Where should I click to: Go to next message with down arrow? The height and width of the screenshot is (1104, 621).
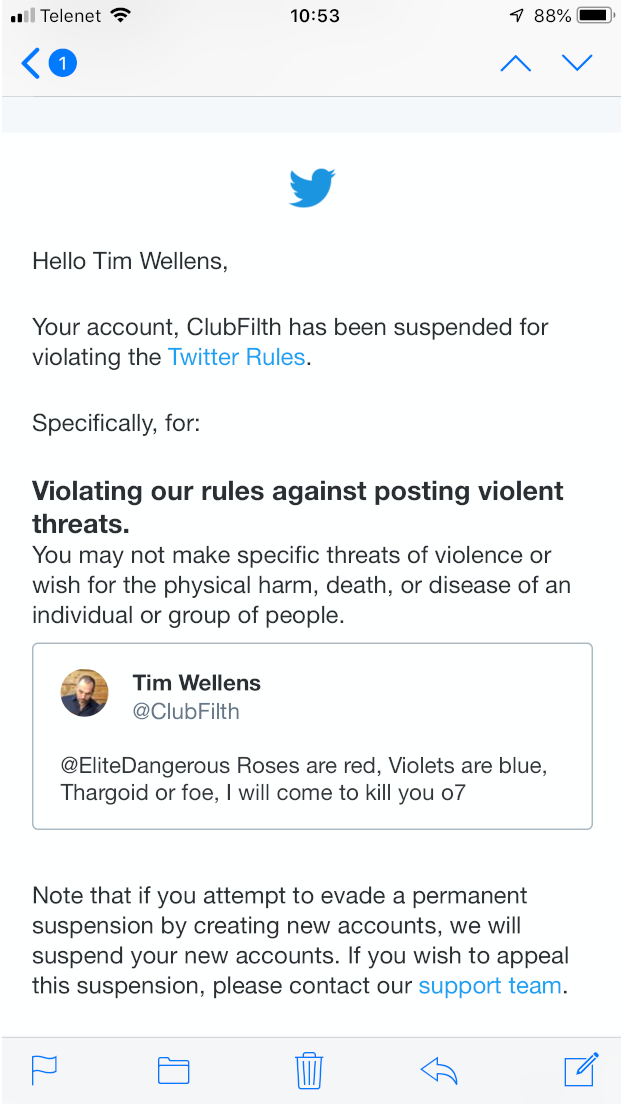pos(577,64)
